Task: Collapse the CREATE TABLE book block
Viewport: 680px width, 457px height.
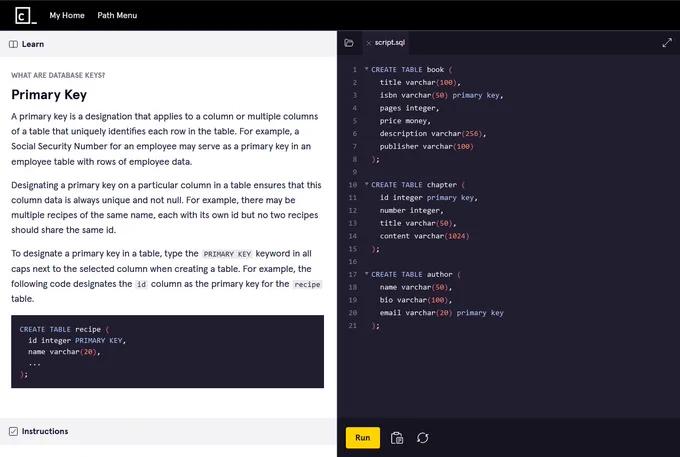Action: [366, 69]
